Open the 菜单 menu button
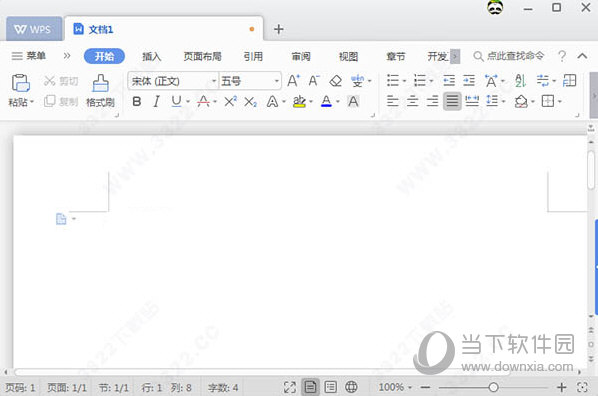598x396 pixels. click(x=29, y=56)
